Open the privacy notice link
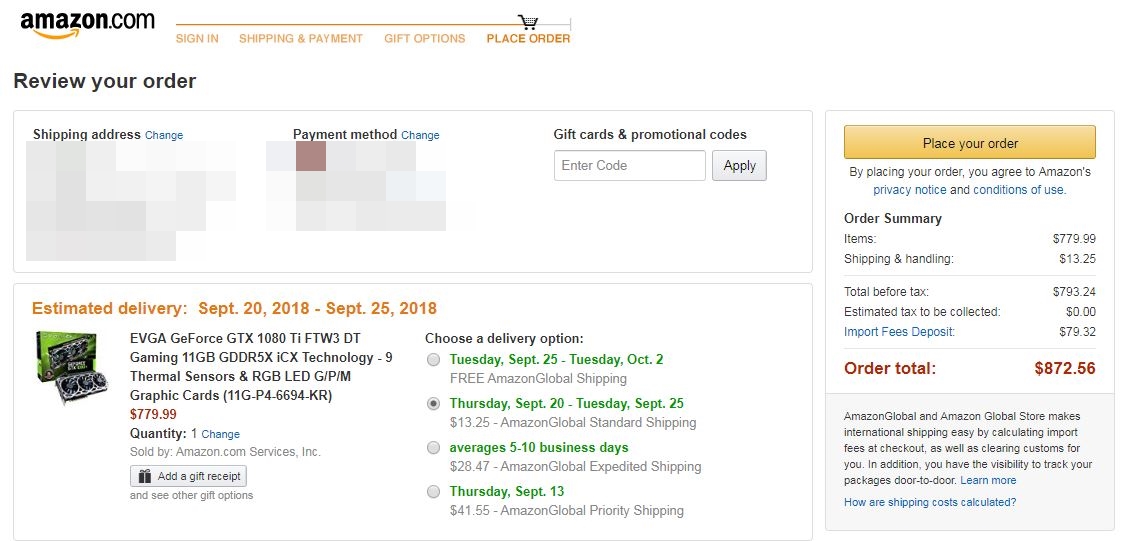 coord(909,190)
